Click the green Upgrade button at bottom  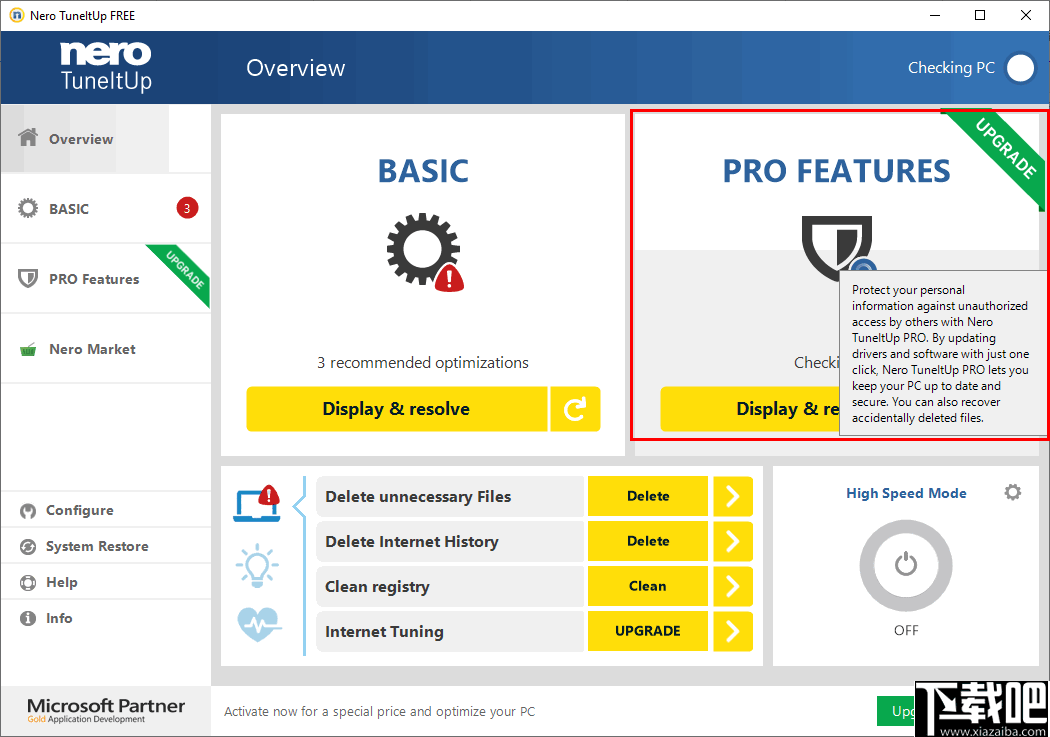tap(897, 711)
